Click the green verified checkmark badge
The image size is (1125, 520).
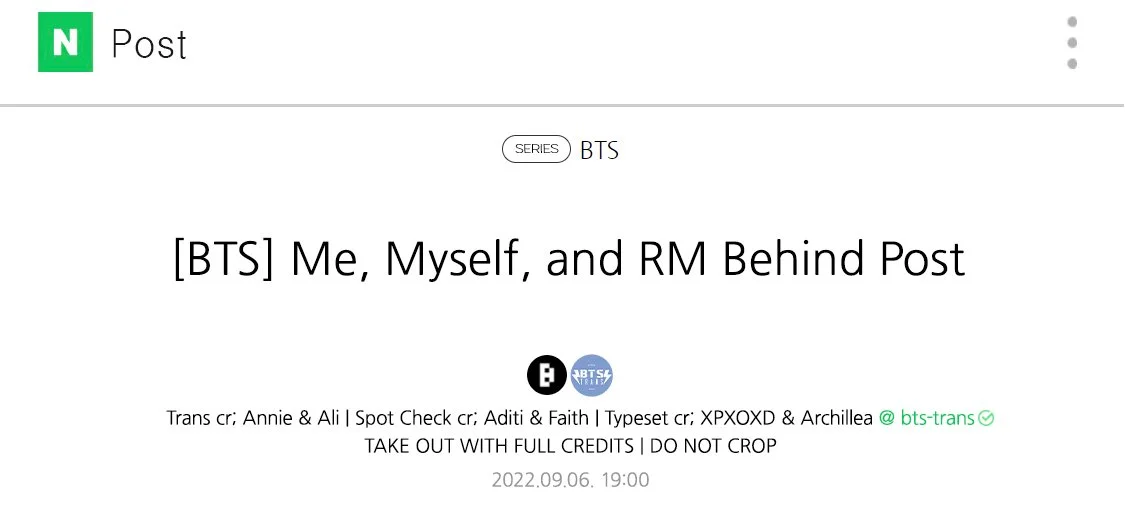987,417
